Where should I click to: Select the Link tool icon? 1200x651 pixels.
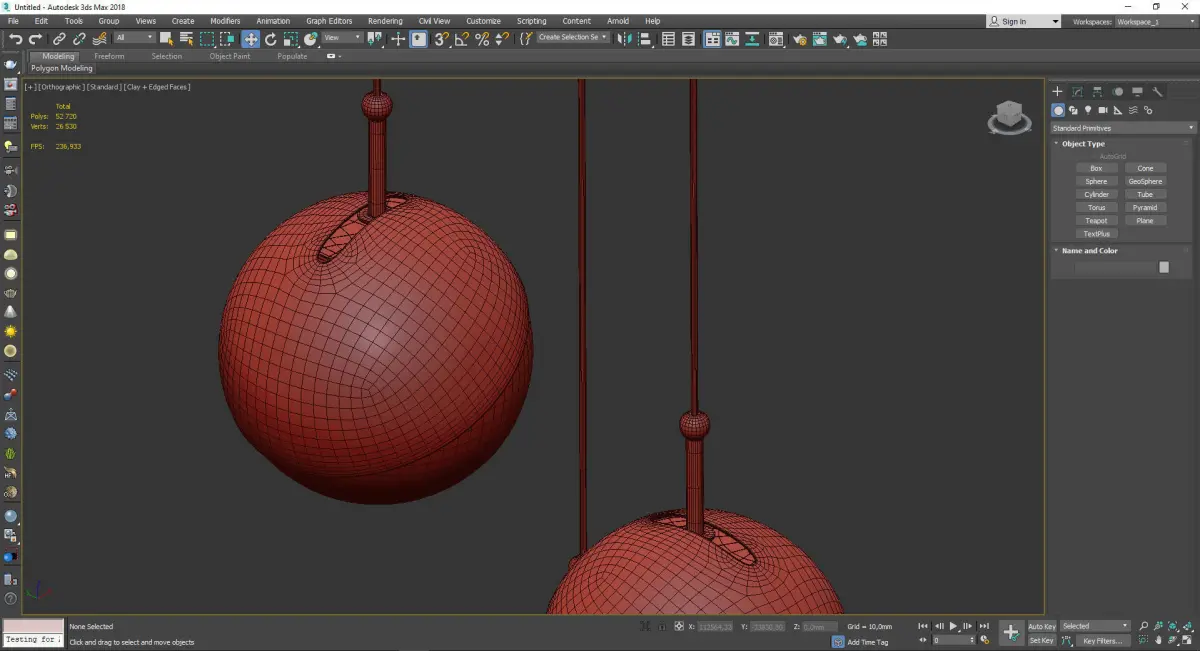coord(60,39)
